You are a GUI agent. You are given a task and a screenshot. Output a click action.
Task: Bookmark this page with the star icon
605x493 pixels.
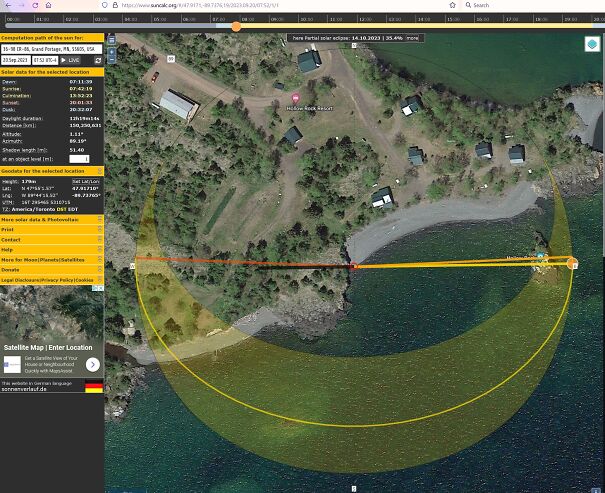(451, 5)
